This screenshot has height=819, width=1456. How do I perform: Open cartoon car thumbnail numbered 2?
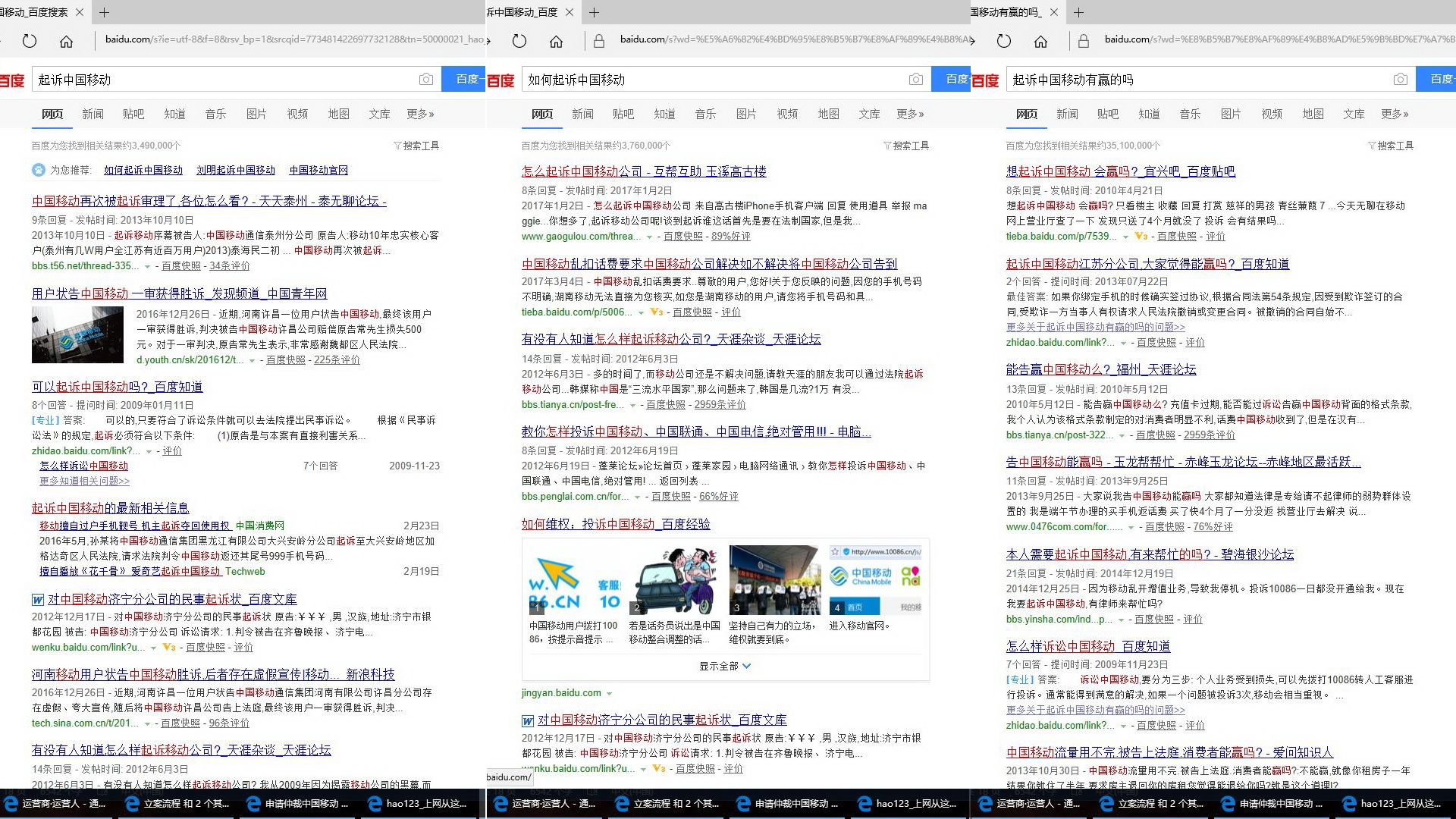[x=674, y=580]
